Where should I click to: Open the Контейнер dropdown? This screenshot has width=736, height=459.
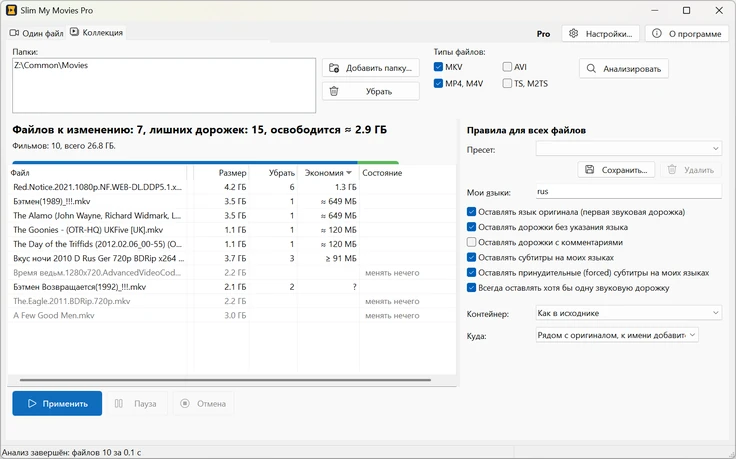pos(629,313)
